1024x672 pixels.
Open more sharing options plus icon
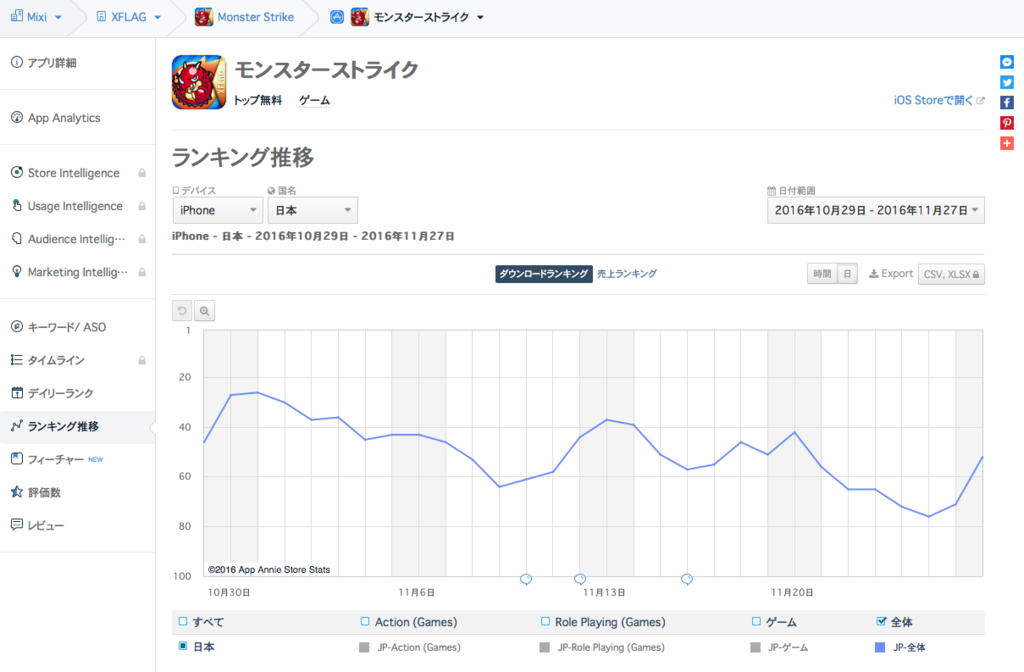click(x=1006, y=143)
